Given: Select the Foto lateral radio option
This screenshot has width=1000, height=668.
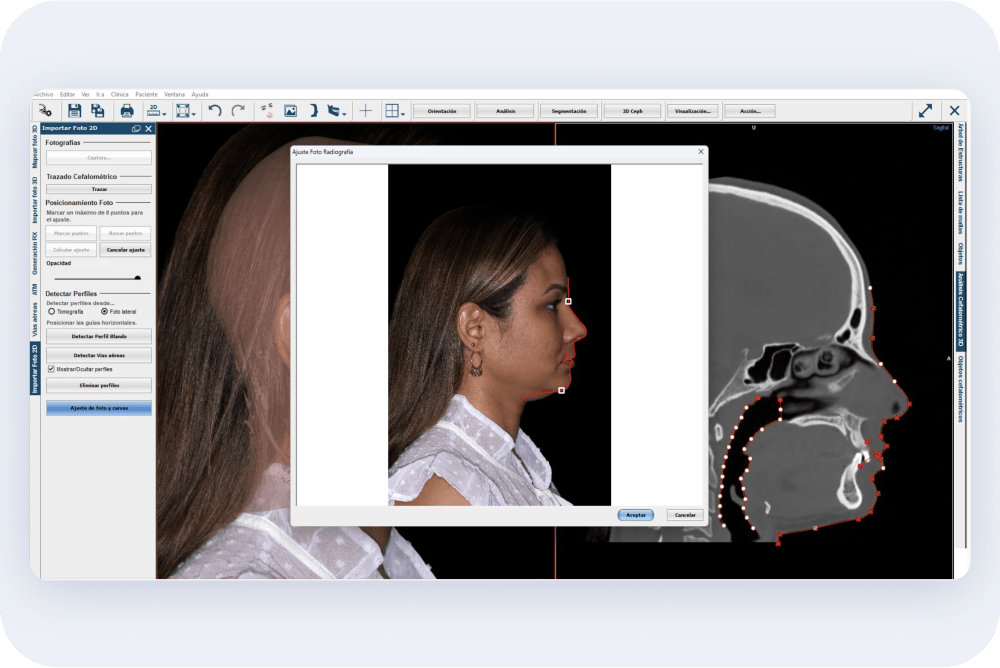Looking at the screenshot, I should 105,311.
